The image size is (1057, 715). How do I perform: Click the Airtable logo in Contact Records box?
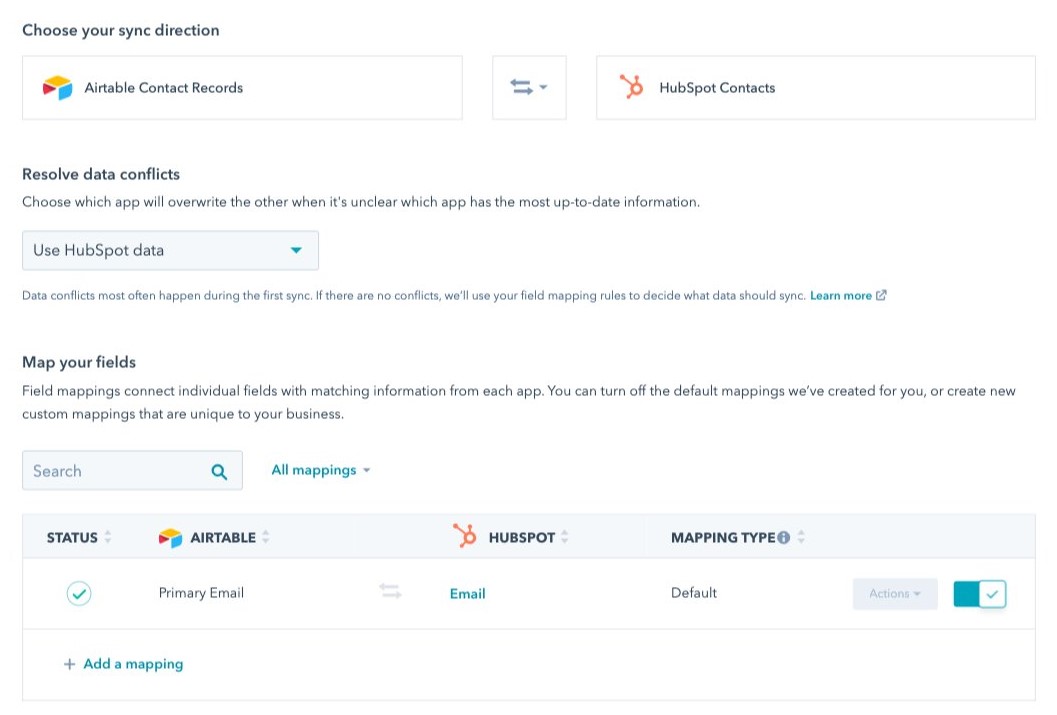coord(57,88)
